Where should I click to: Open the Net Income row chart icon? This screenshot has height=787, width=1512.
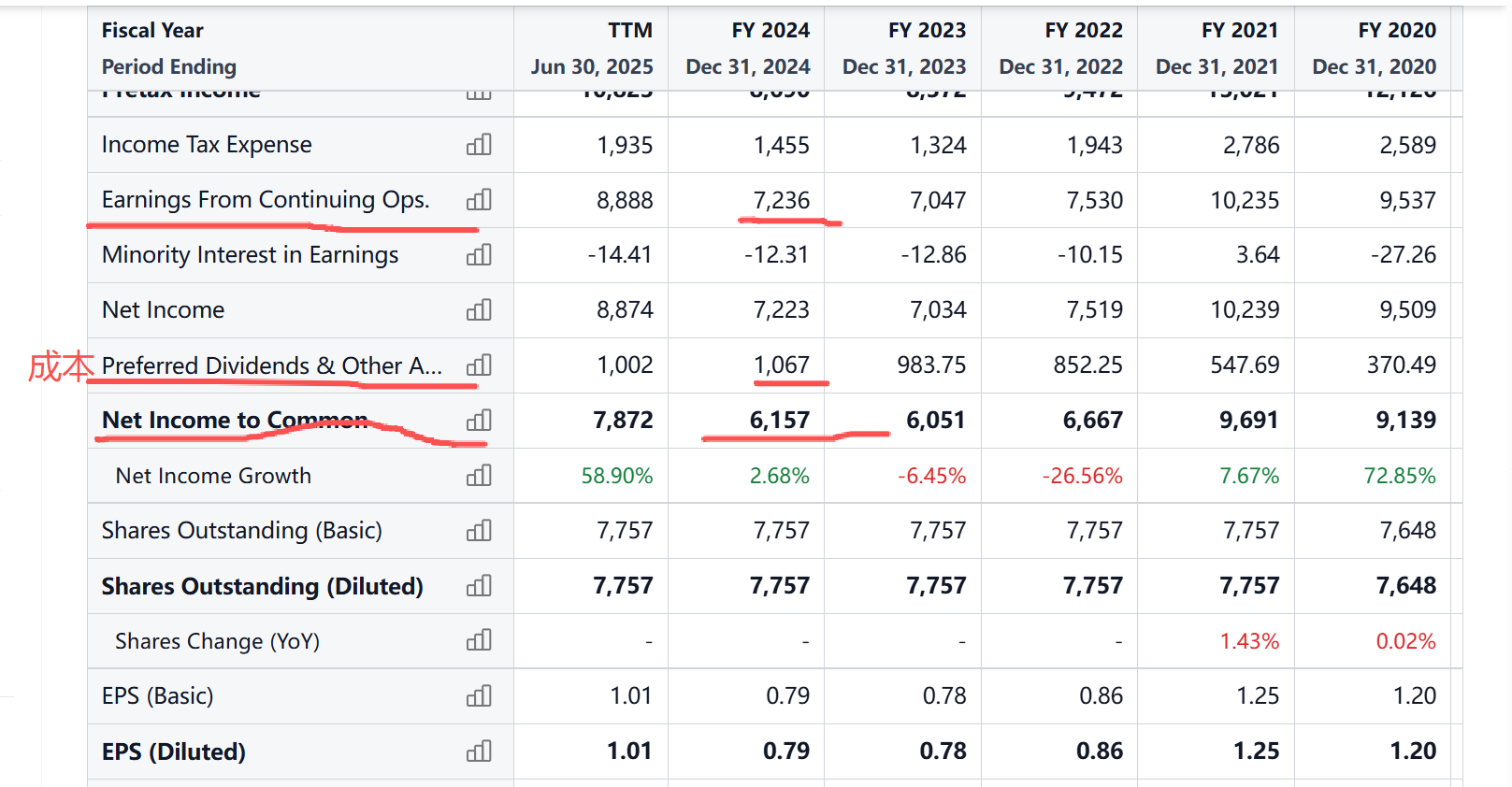479,310
